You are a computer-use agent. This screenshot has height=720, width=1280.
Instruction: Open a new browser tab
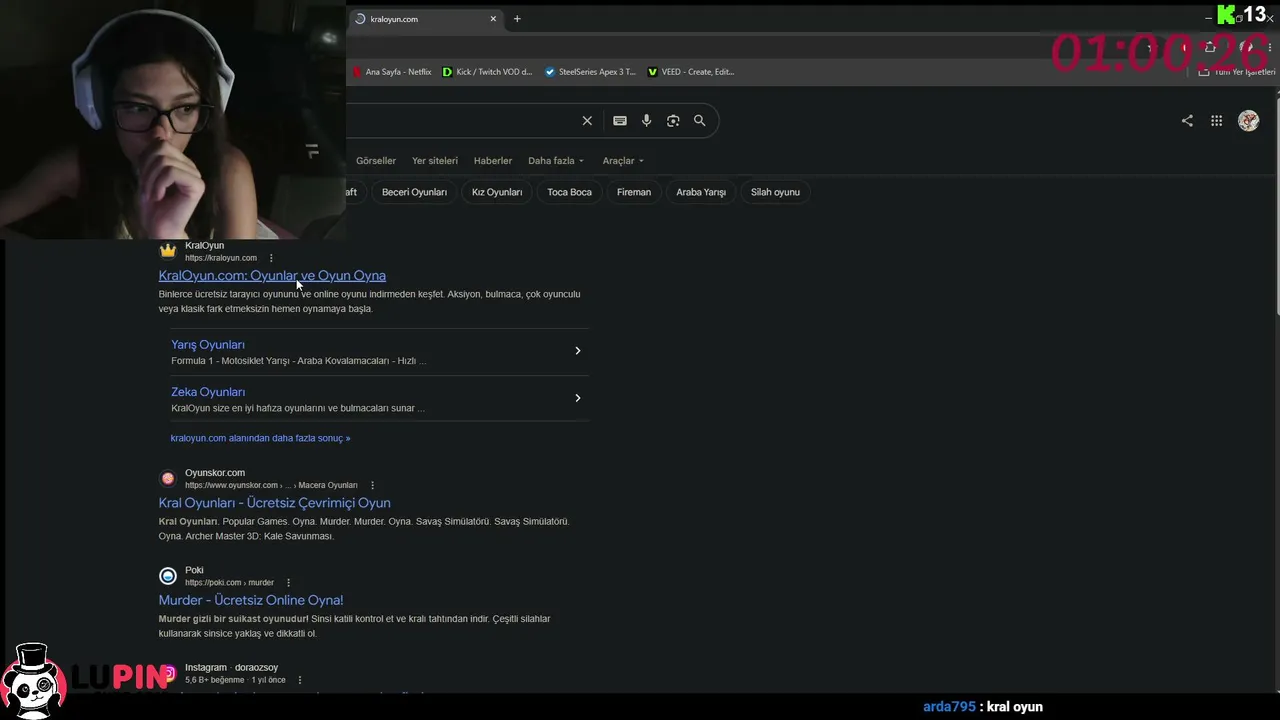517,19
